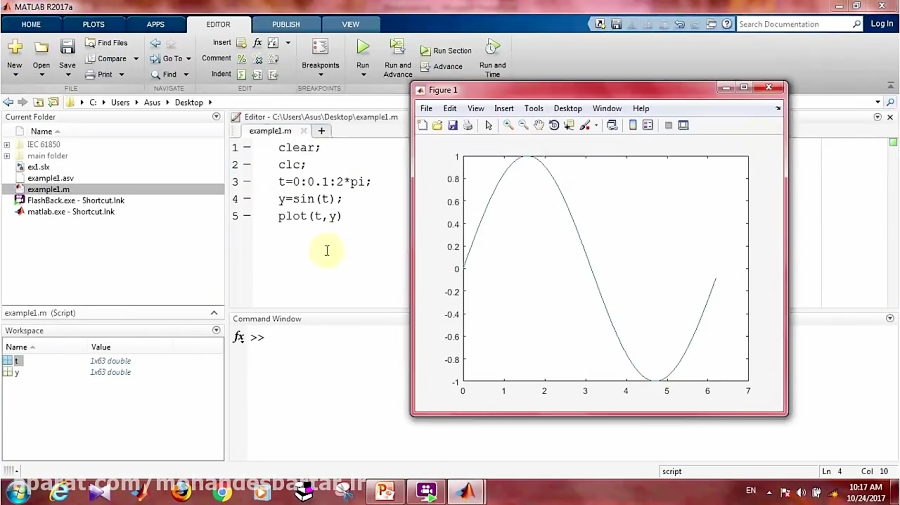Click the Search Documentation field
Image resolution: width=900 pixels, height=505 pixels.
coord(795,24)
